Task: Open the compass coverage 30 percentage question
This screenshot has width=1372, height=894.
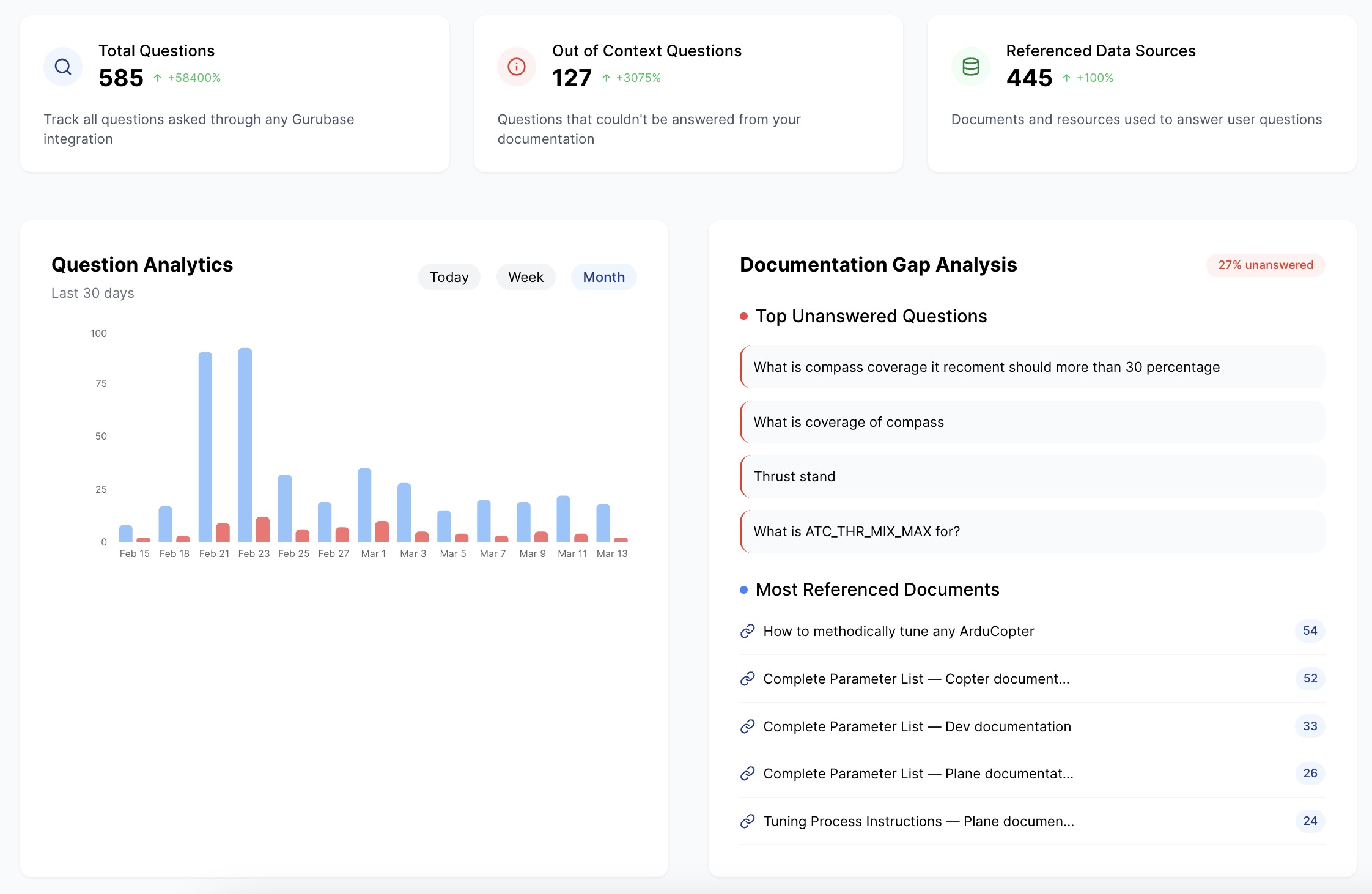Action: pos(986,367)
